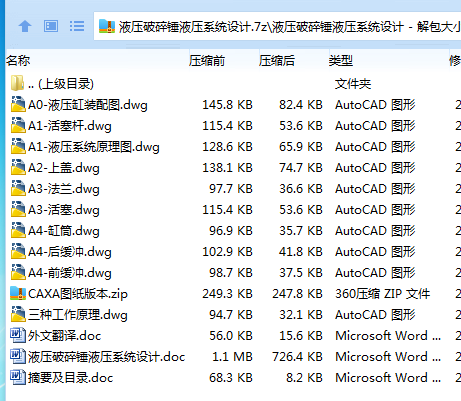Click the icon of A1-活塞杆.dwg

[x=18, y=125]
